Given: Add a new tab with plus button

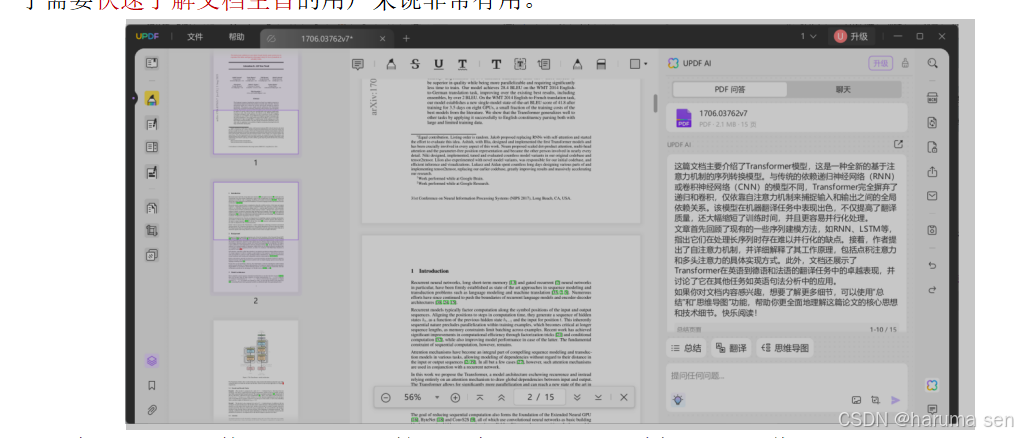Looking at the screenshot, I should (x=406, y=38).
